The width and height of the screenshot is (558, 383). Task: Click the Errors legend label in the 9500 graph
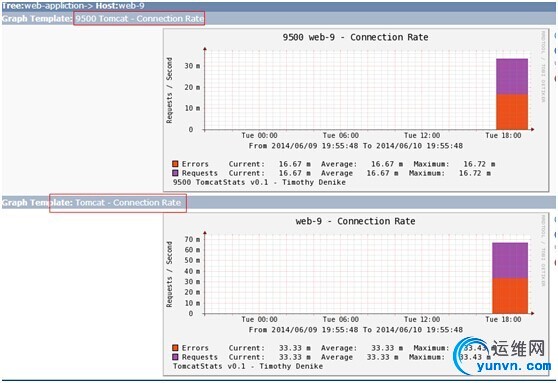pos(195,164)
